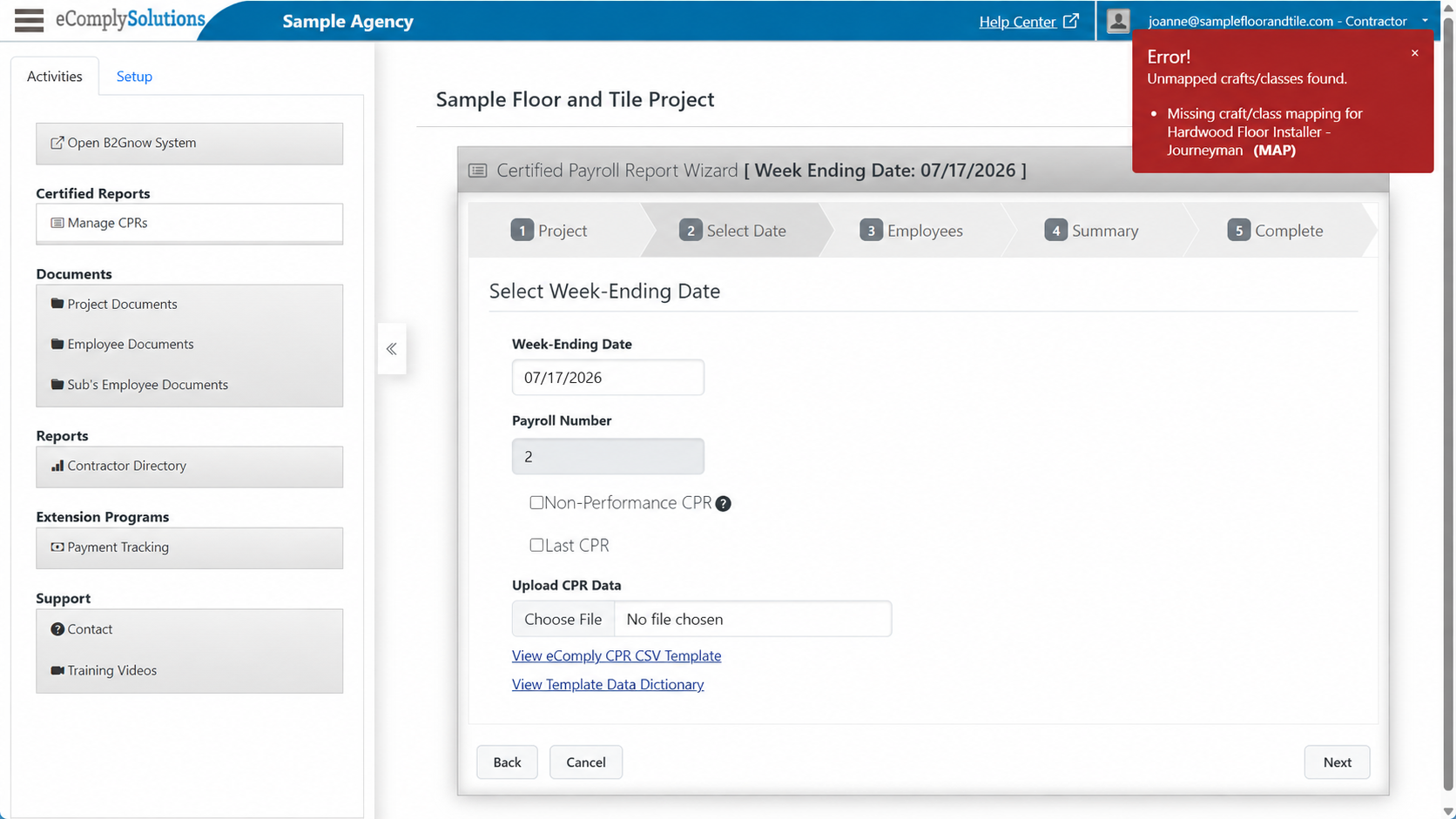
Task: Open the Help Center link
Action: [1028, 22]
